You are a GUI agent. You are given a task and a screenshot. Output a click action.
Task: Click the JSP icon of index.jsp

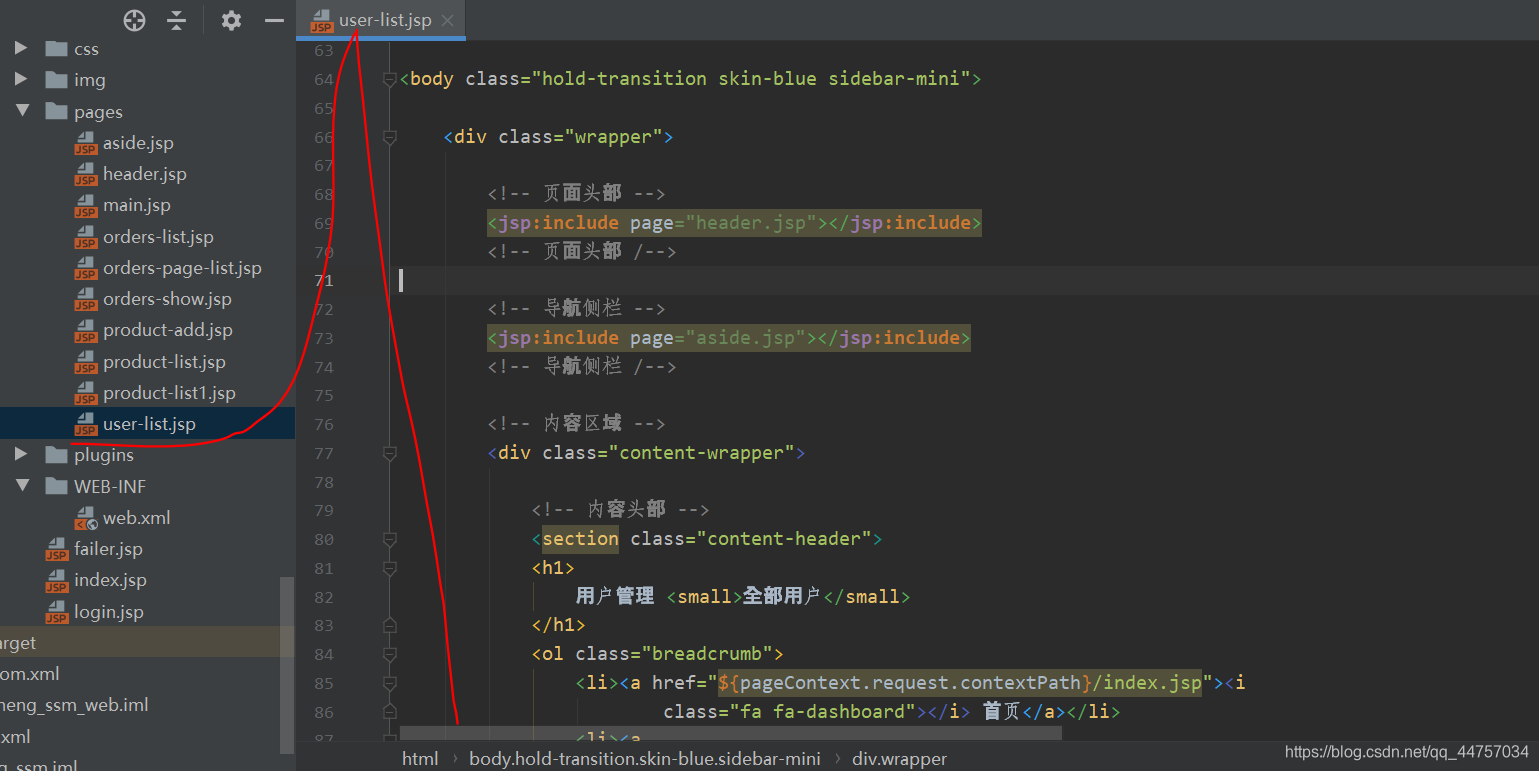57,581
